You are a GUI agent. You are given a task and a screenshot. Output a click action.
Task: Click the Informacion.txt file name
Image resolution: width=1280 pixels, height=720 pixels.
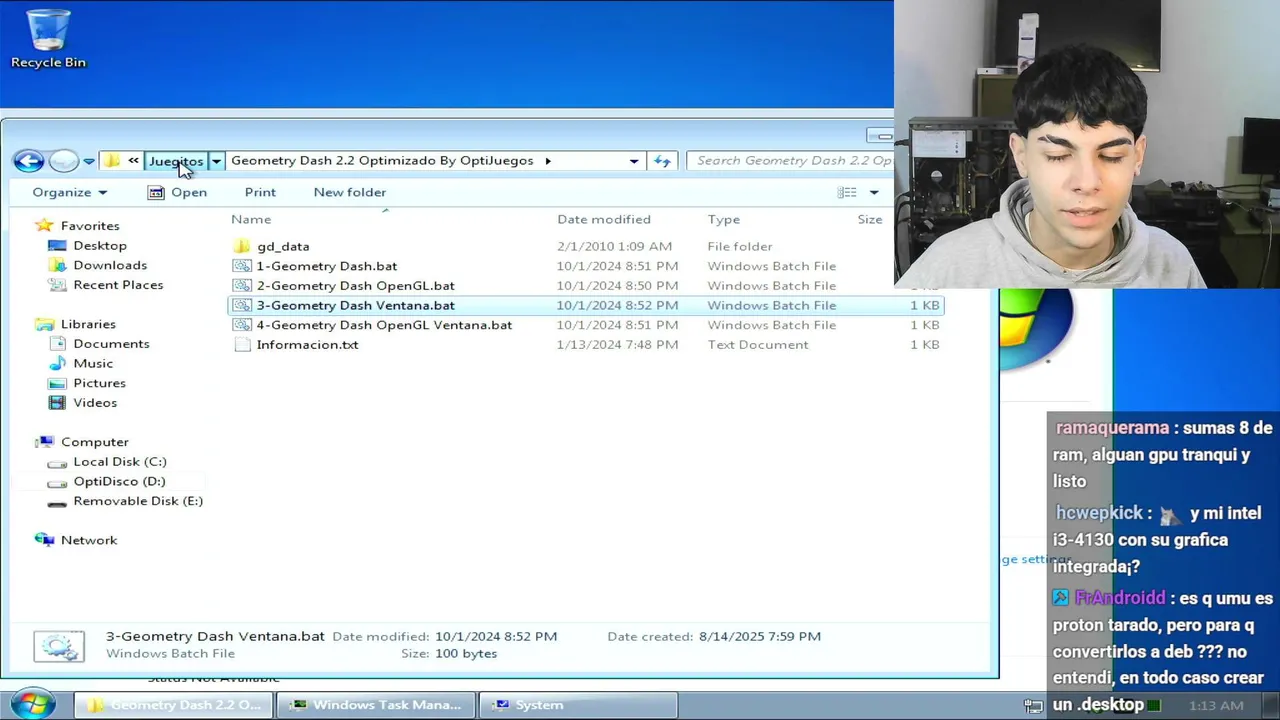[x=307, y=345]
